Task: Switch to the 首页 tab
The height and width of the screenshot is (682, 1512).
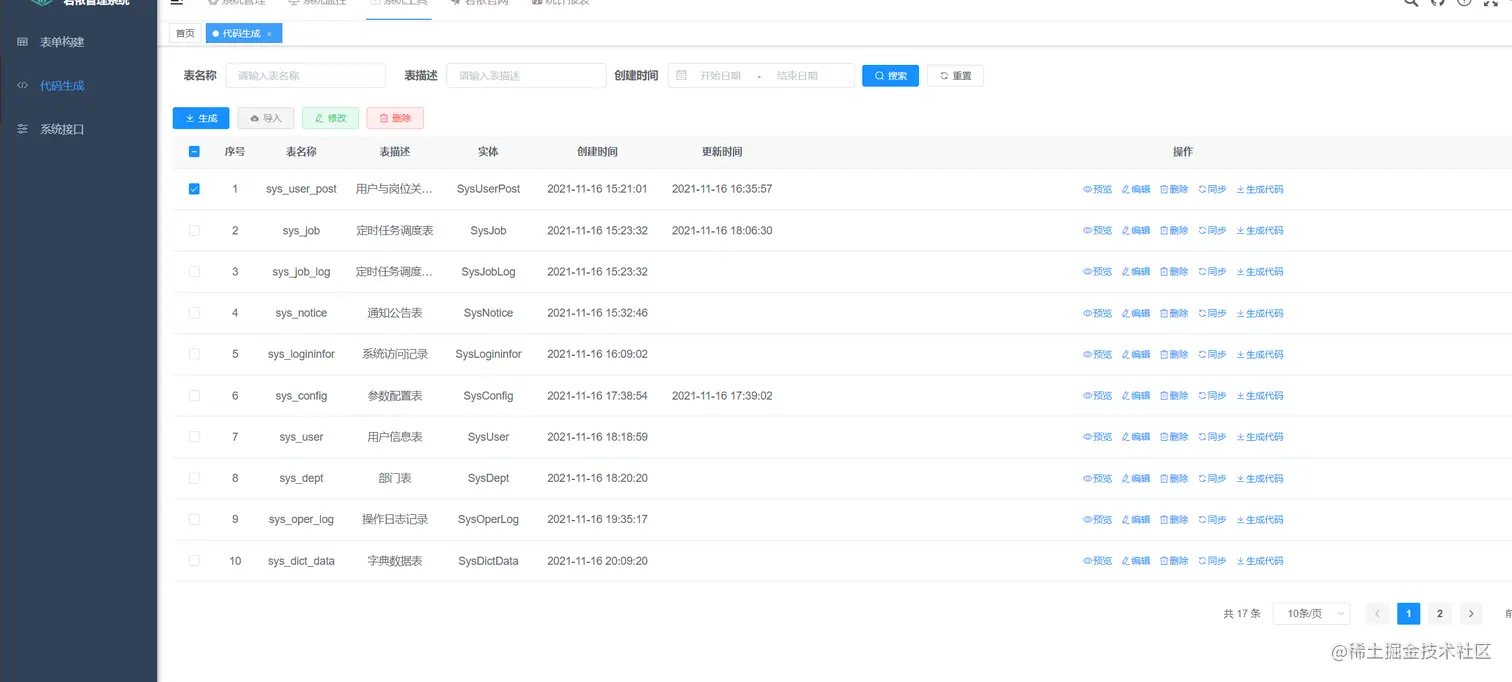Action: (185, 34)
